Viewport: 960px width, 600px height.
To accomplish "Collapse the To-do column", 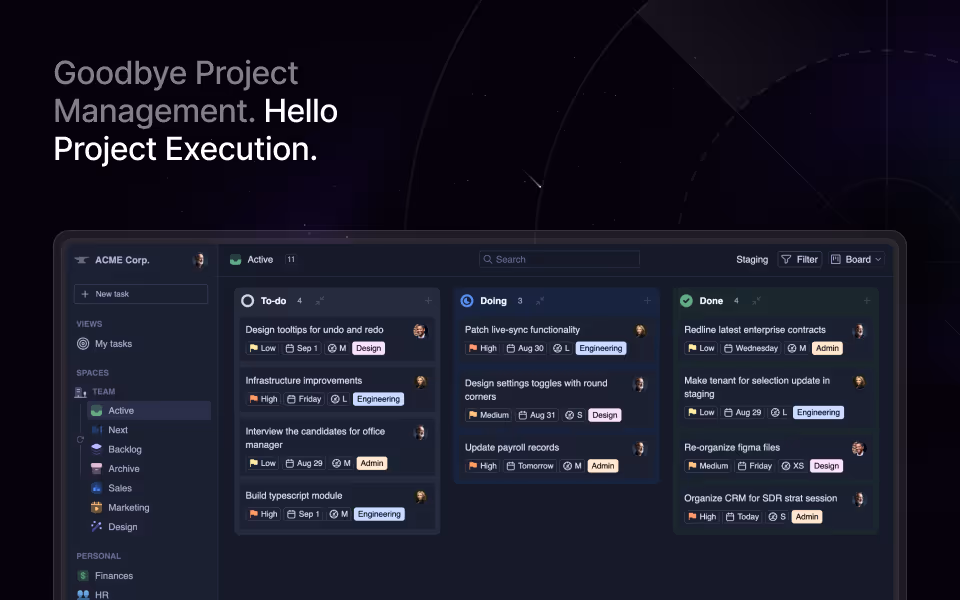I will point(320,301).
